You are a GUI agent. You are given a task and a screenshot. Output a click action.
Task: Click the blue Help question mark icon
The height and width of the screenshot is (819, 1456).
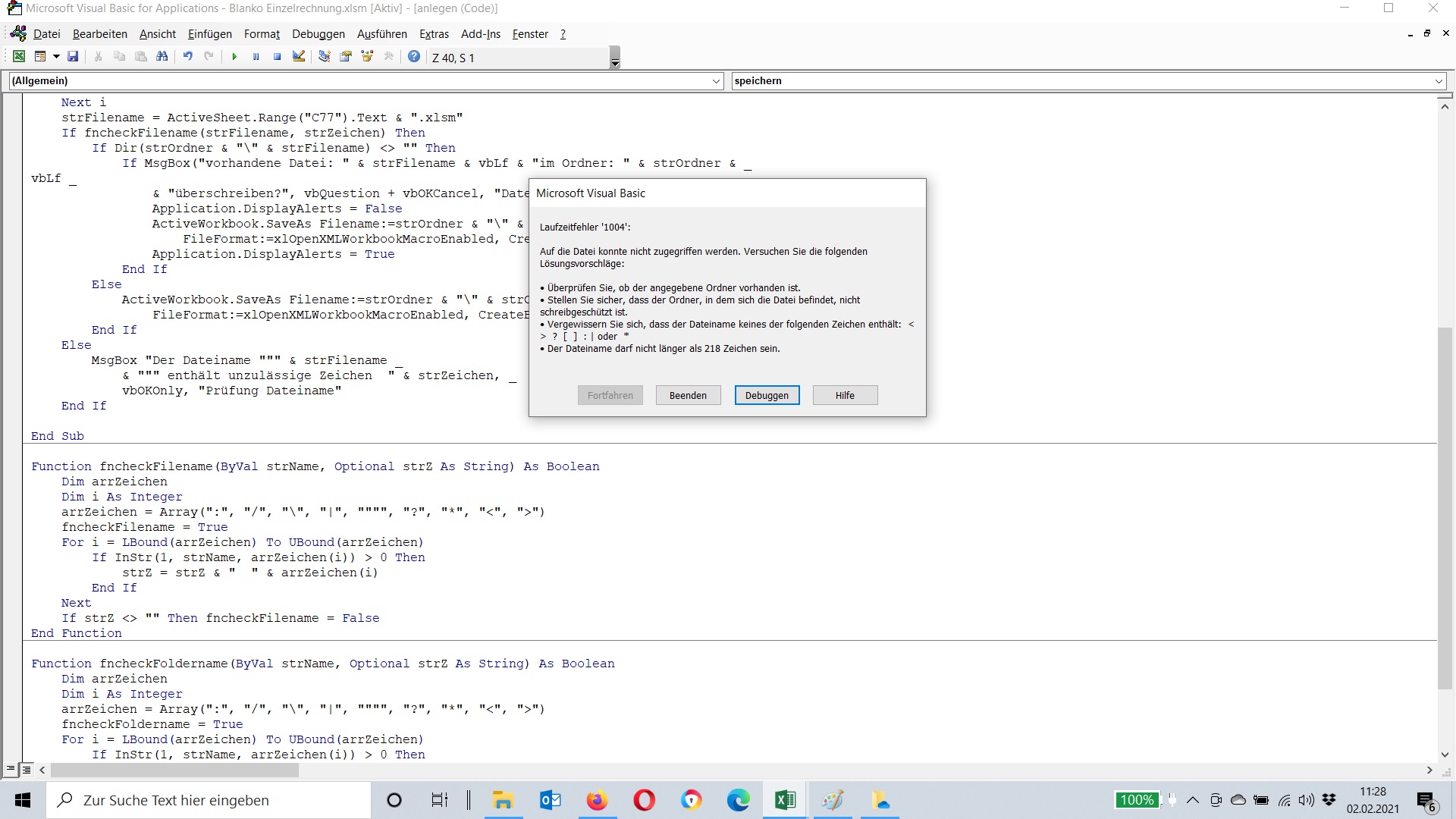click(x=414, y=57)
